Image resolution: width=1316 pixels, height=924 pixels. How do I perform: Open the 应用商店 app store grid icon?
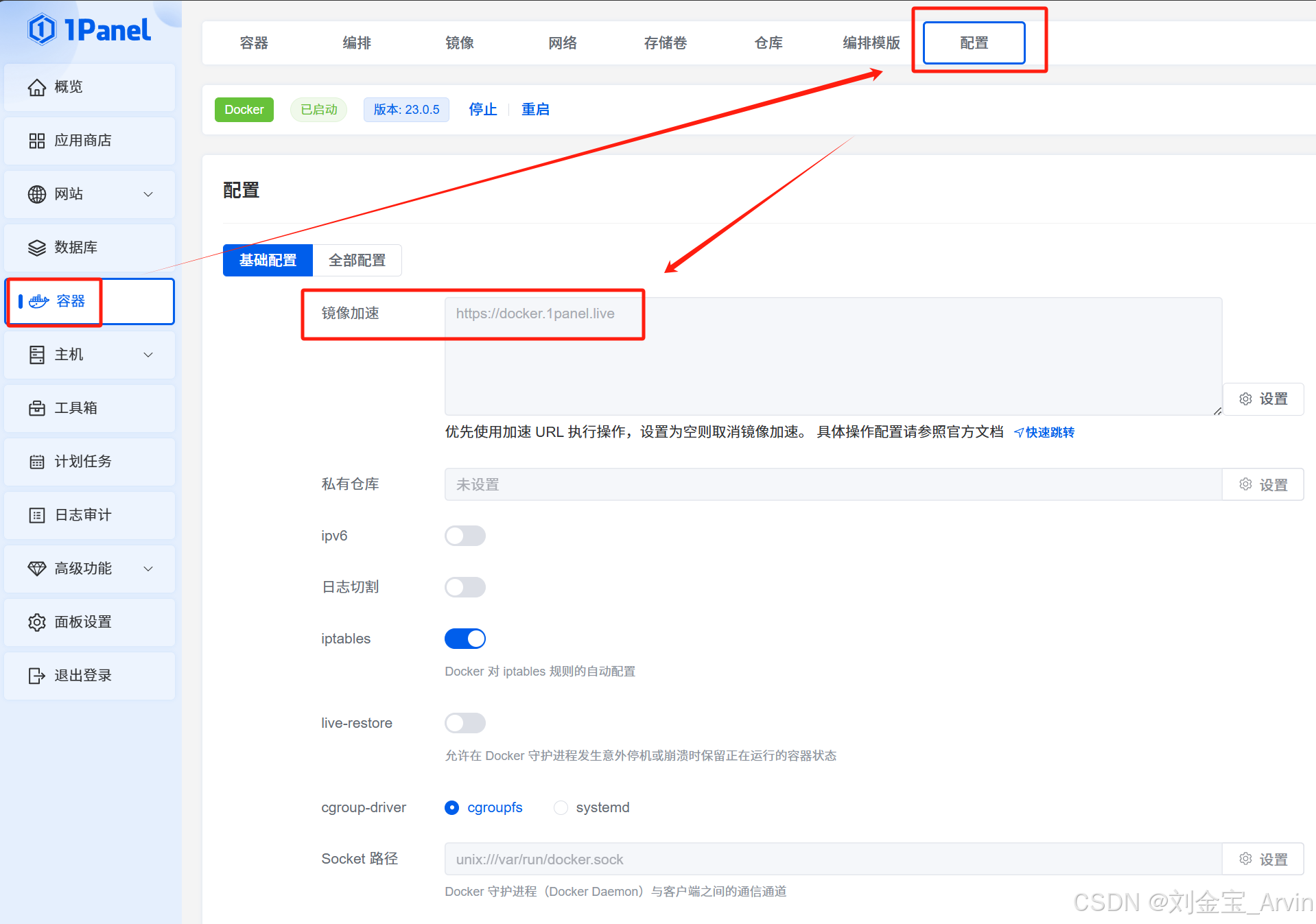(x=37, y=141)
